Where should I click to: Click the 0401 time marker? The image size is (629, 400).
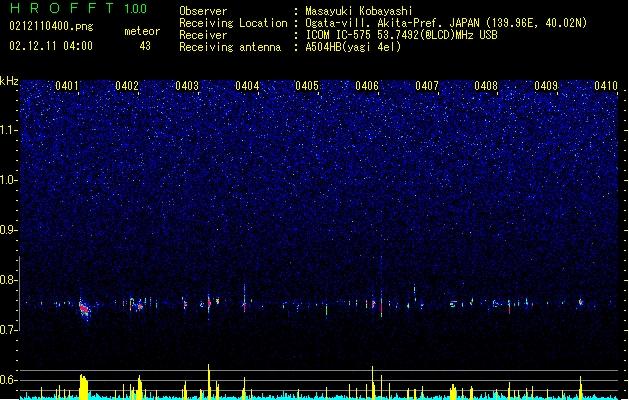click(x=67, y=86)
